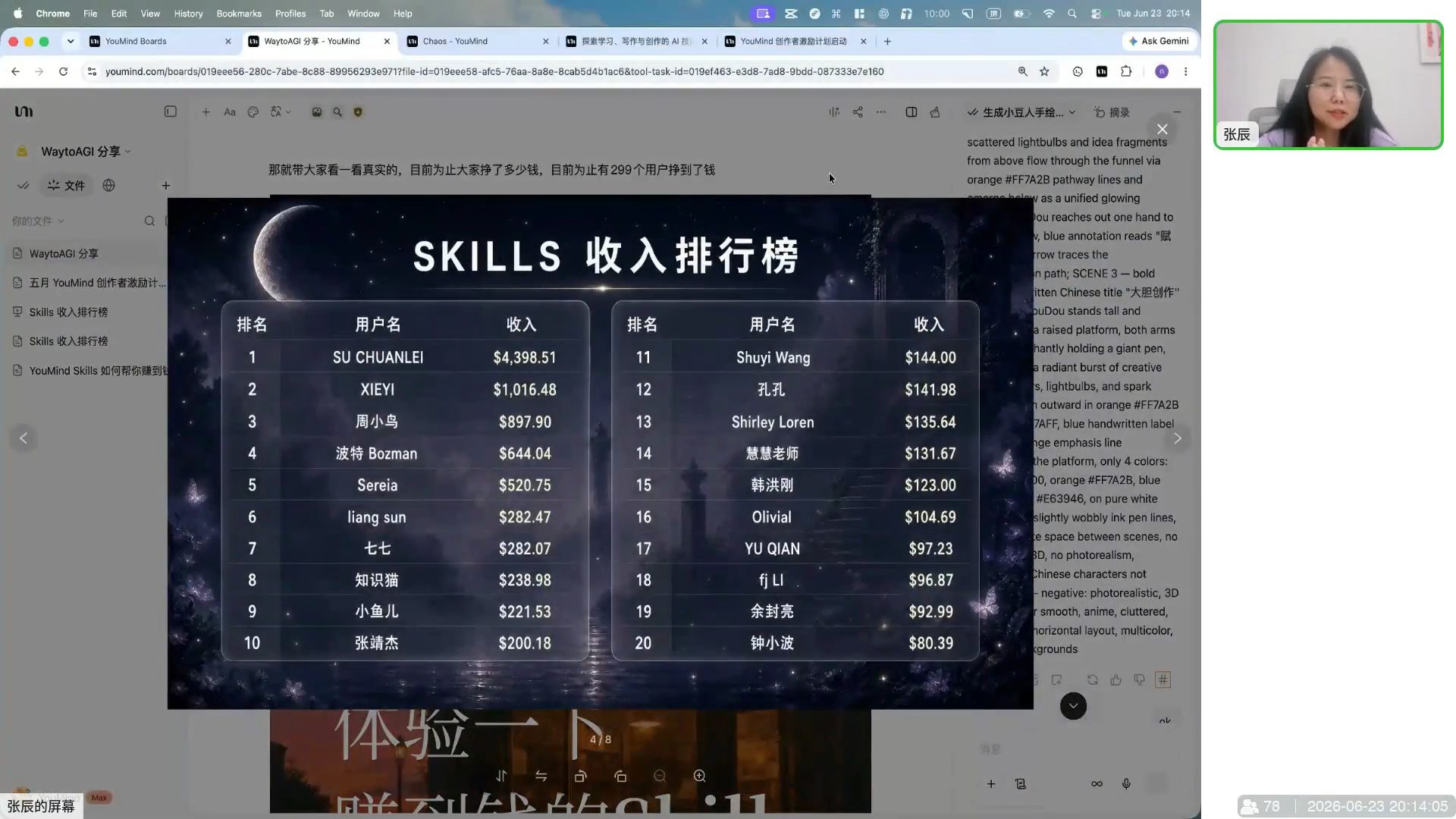Toggle the split view layout icon
The image size is (1456, 819).
tap(912, 112)
